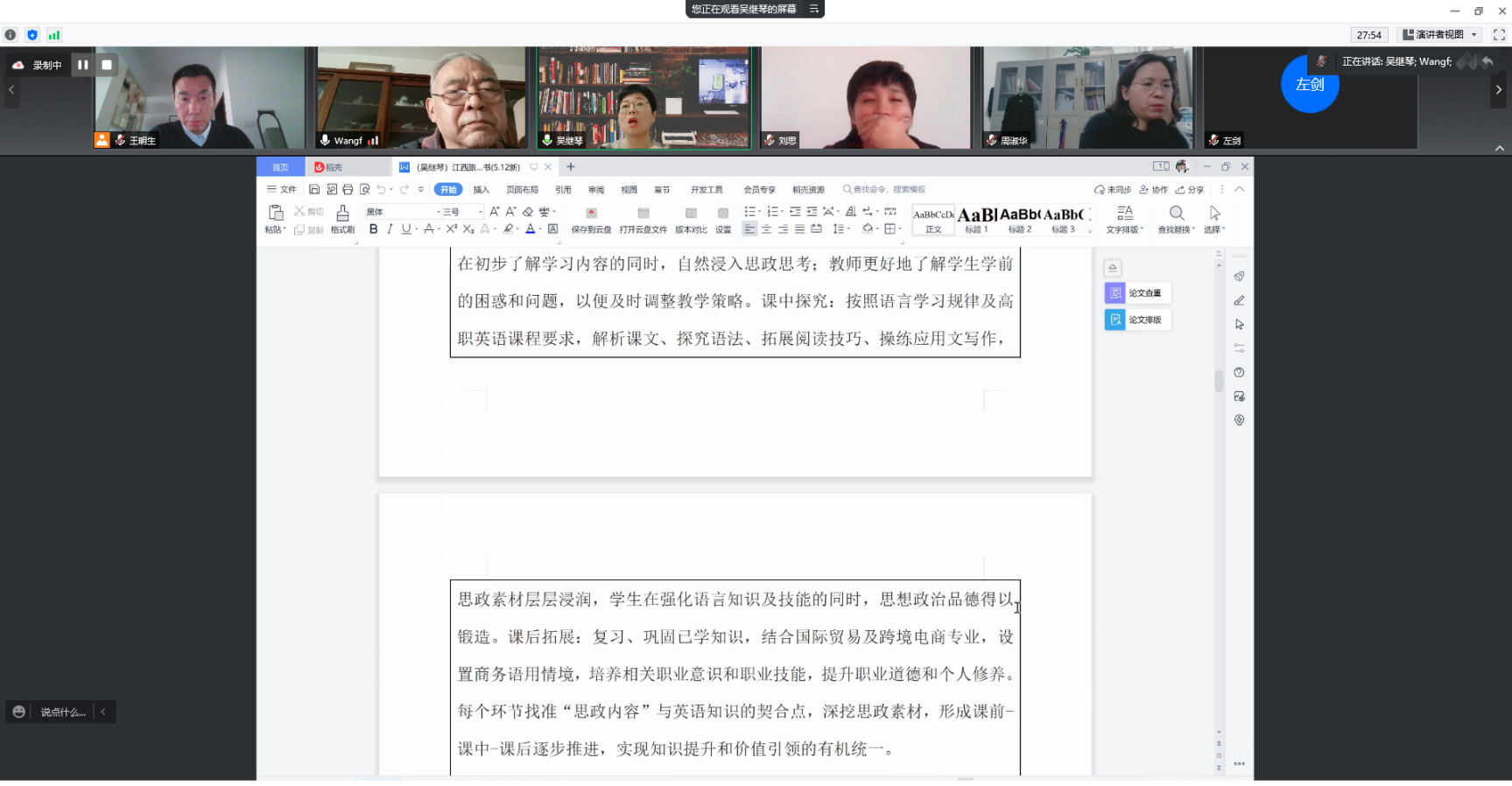
Task: Click the 论文查重 side panel button
Action: [1137, 293]
